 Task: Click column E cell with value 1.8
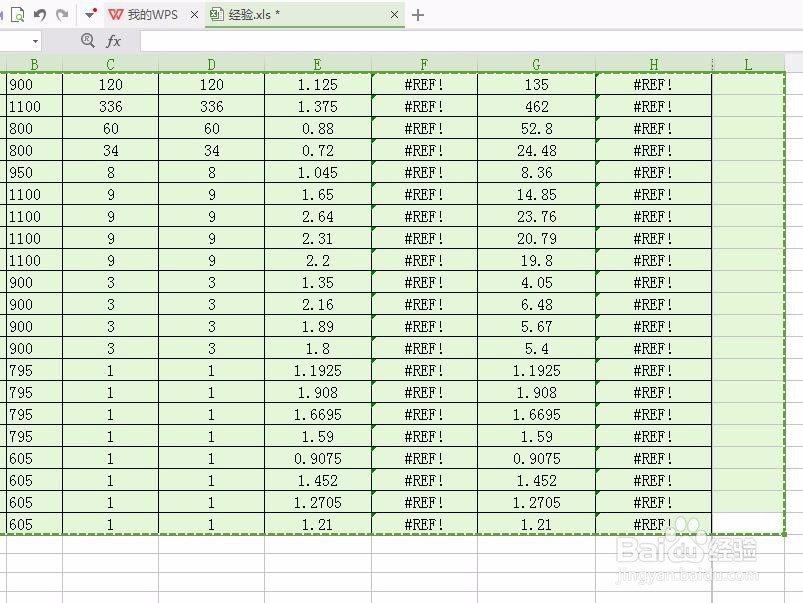tap(318, 349)
